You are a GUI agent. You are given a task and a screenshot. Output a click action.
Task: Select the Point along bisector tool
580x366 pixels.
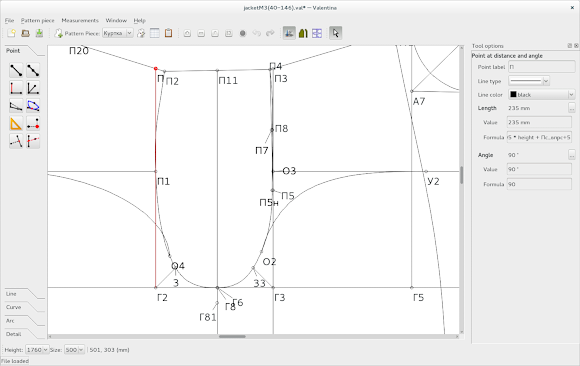click(33, 88)
